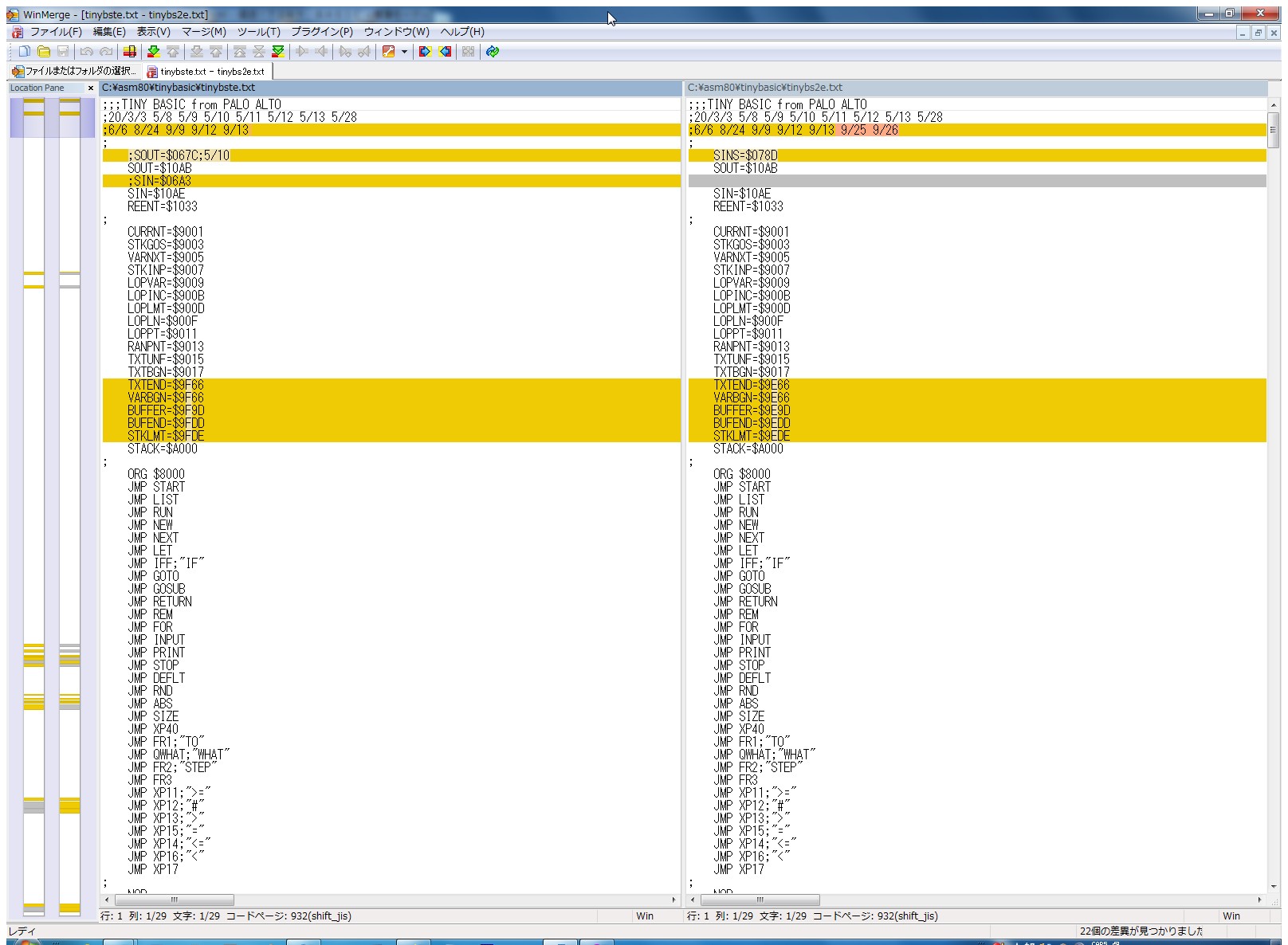This screenshot has height=945, width=1288.
Task: Click the copy all to right icon
Action: [x=426, y=52]
